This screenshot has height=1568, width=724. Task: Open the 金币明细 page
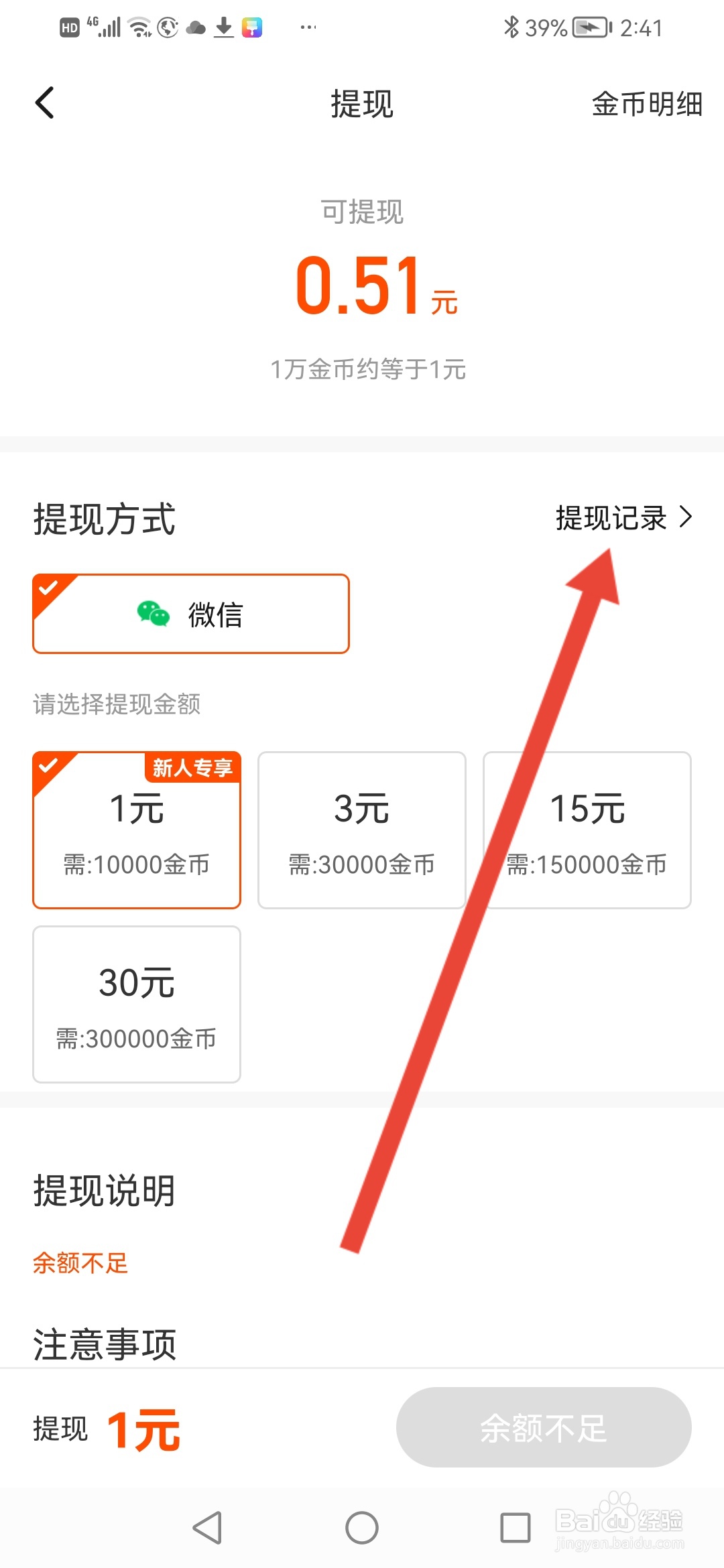pyautogui.click(x=647, y=104)
